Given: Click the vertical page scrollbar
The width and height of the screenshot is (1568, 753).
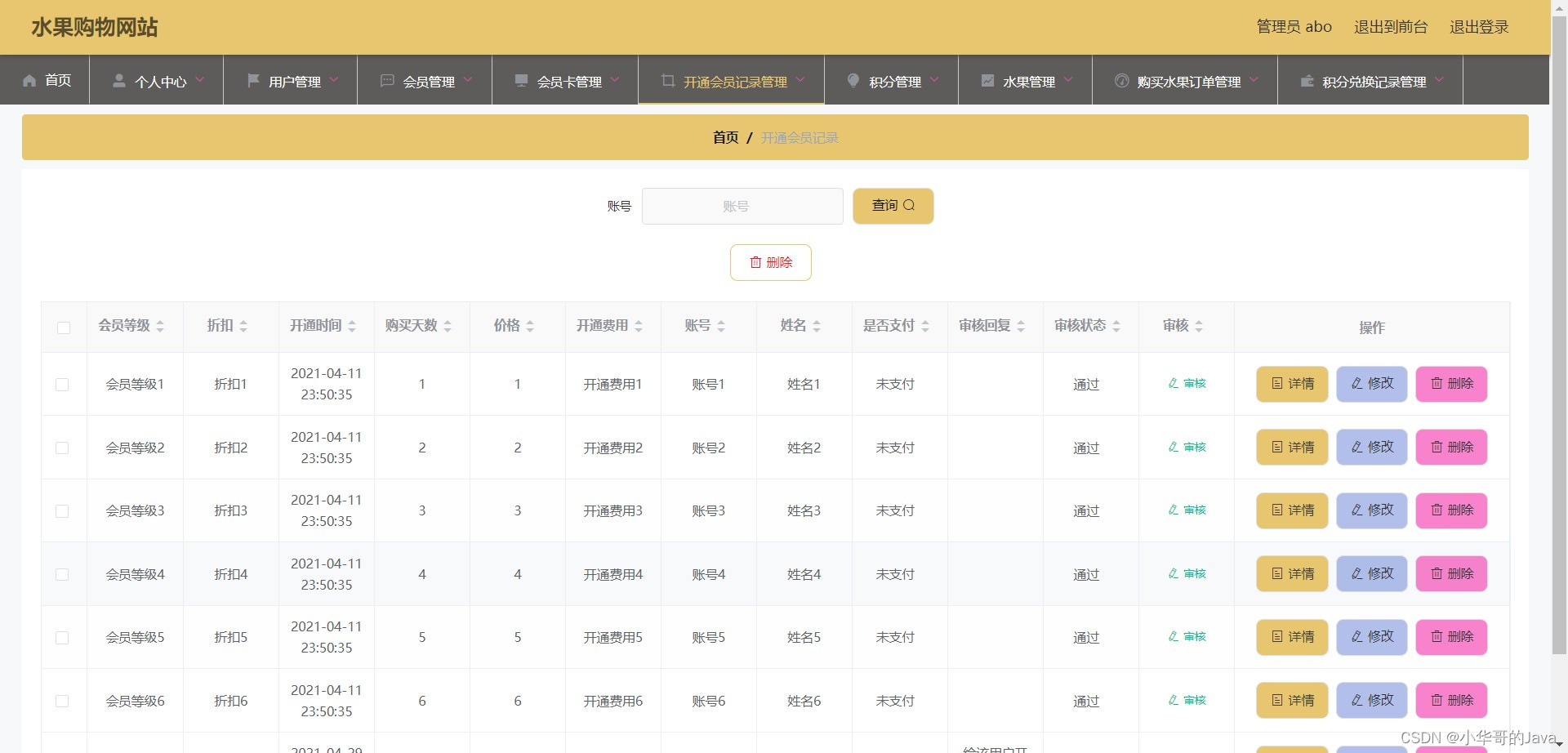Looking at the screenshot, I should [1559, 335].
